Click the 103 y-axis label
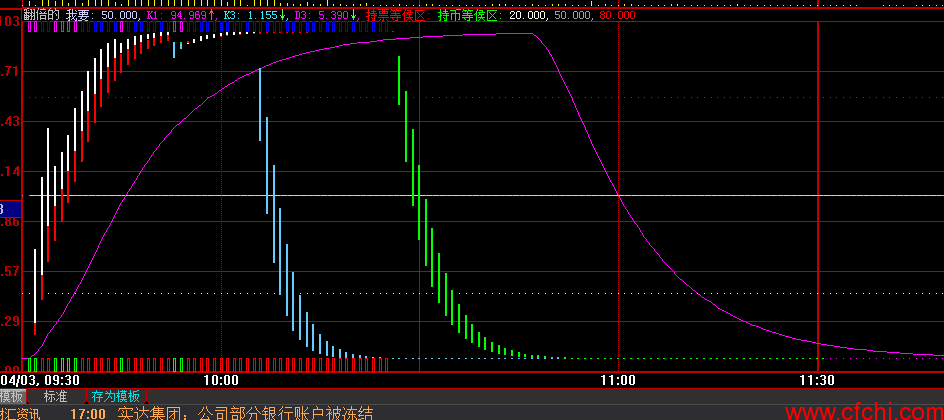Image resolution: width=944 pixels, height=420 pixels. coord(10,21)
